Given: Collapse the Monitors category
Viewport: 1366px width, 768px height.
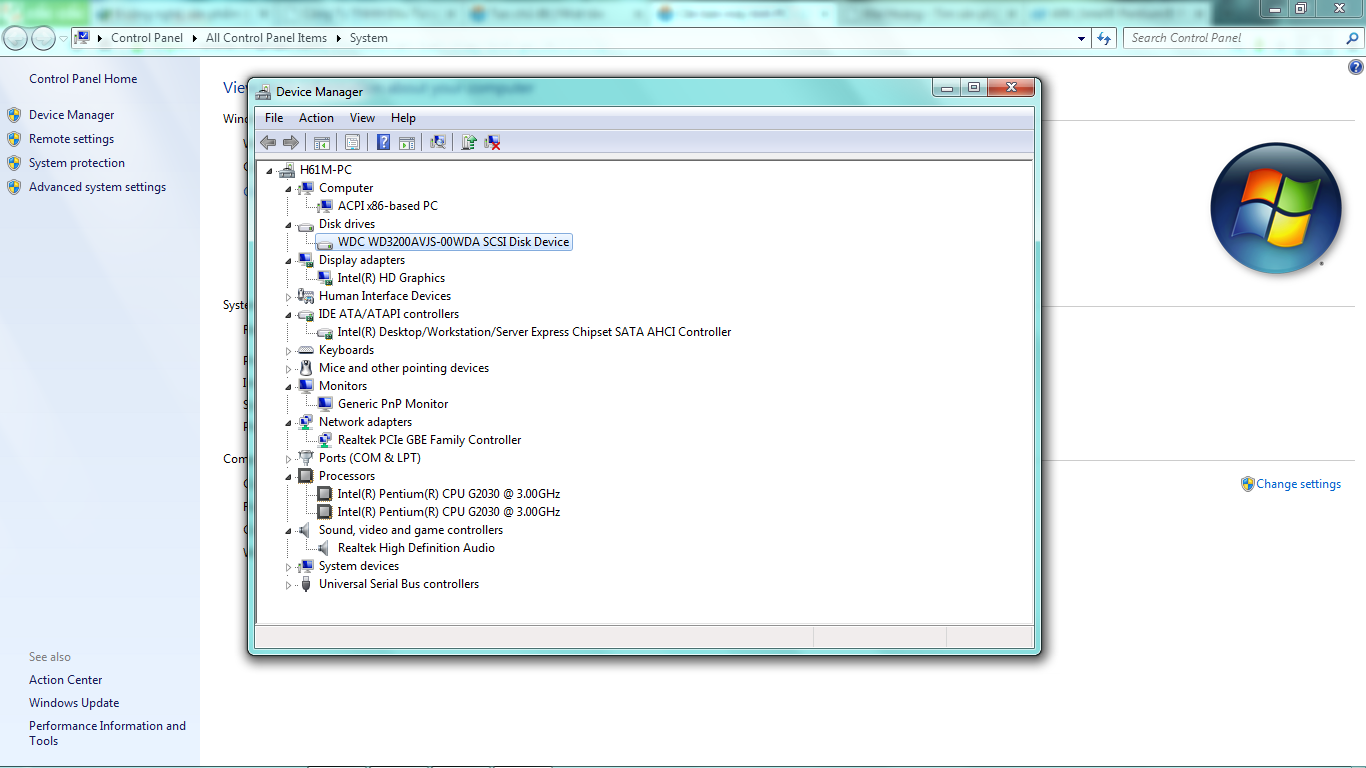Looking at the screenshot, I should tap(289, 387).
